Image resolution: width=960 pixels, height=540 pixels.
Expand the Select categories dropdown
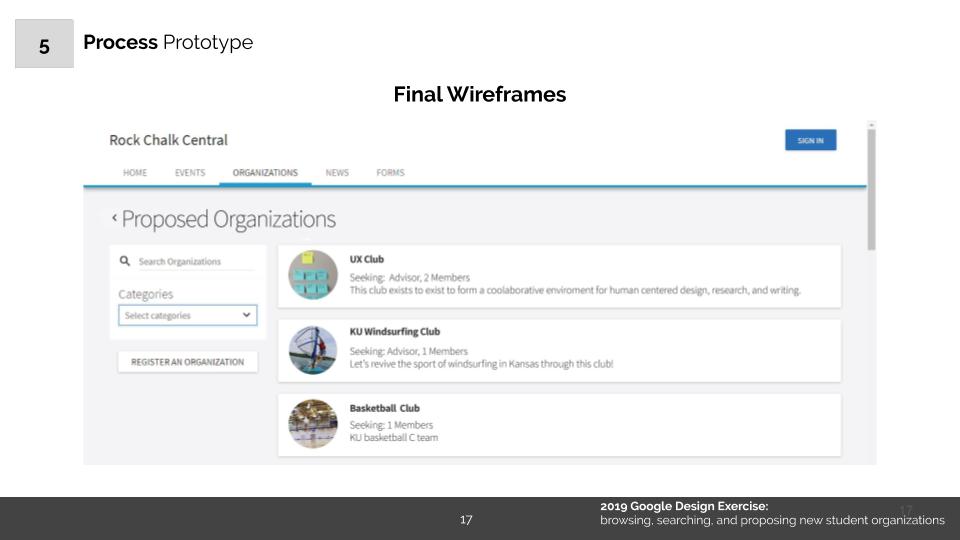point(188,315)
